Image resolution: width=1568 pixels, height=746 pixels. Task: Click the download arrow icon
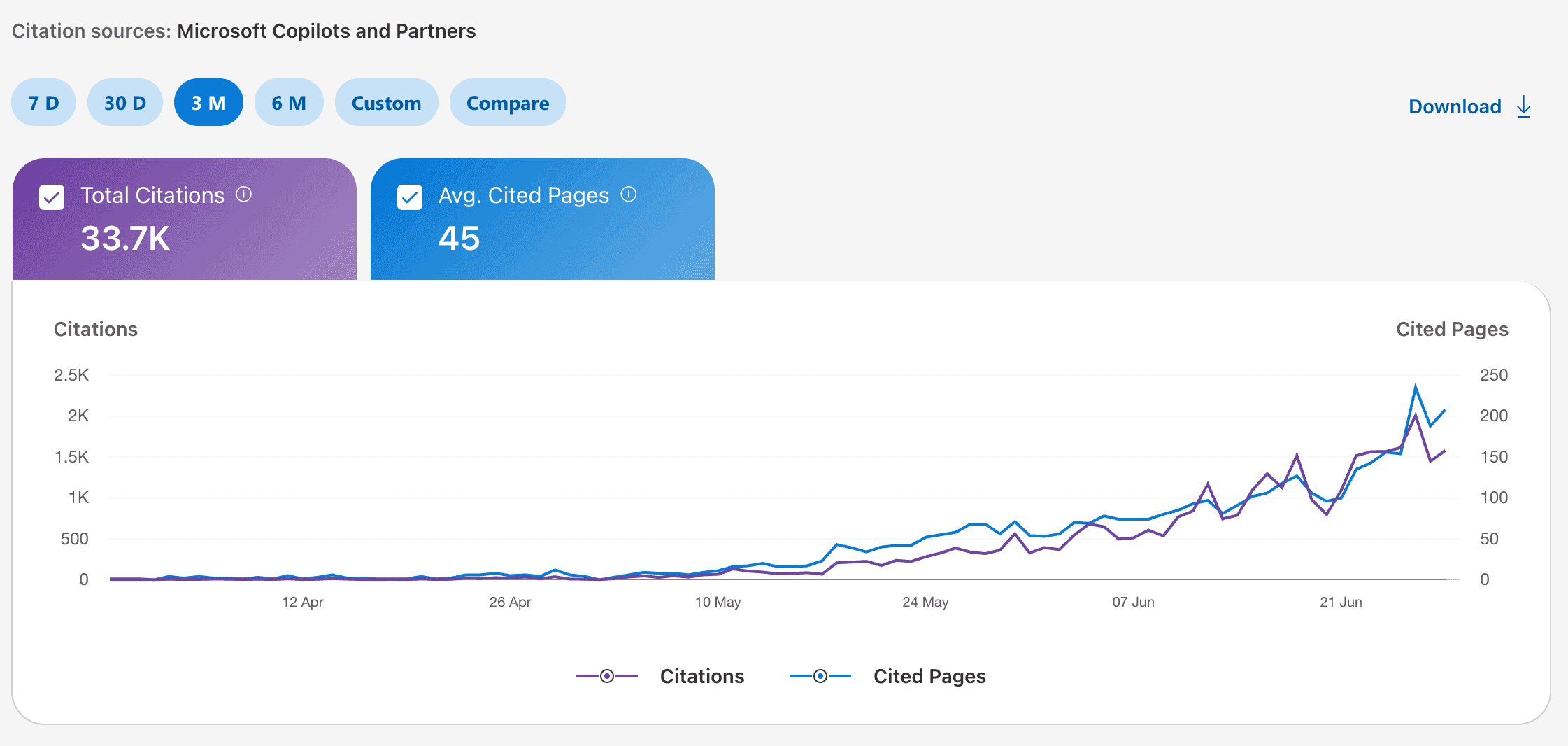click(1524, 106)
